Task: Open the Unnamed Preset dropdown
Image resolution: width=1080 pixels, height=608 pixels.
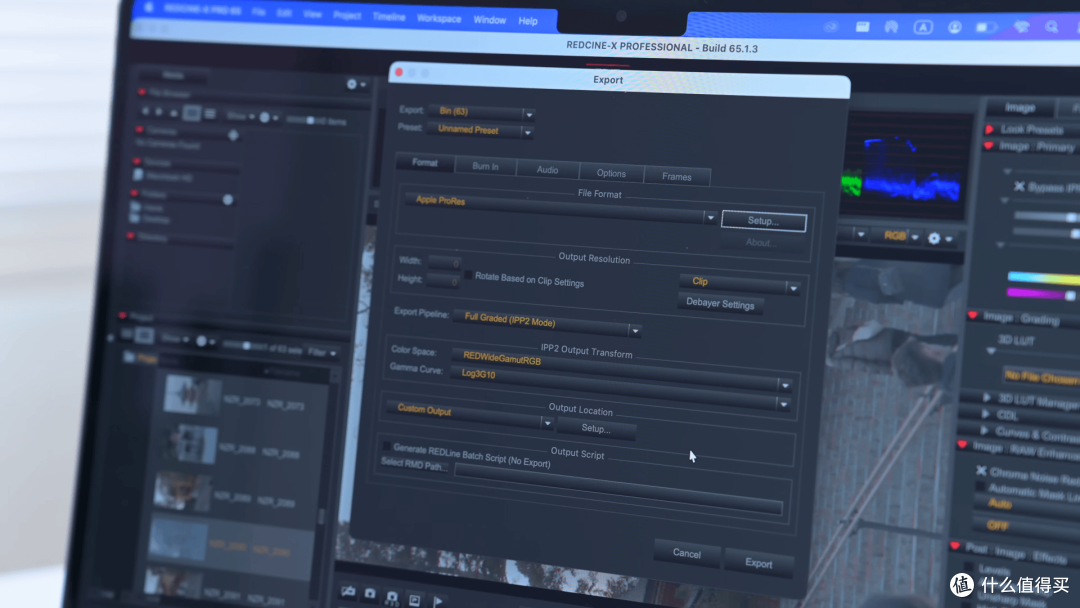Action: [x=480, y=130]
